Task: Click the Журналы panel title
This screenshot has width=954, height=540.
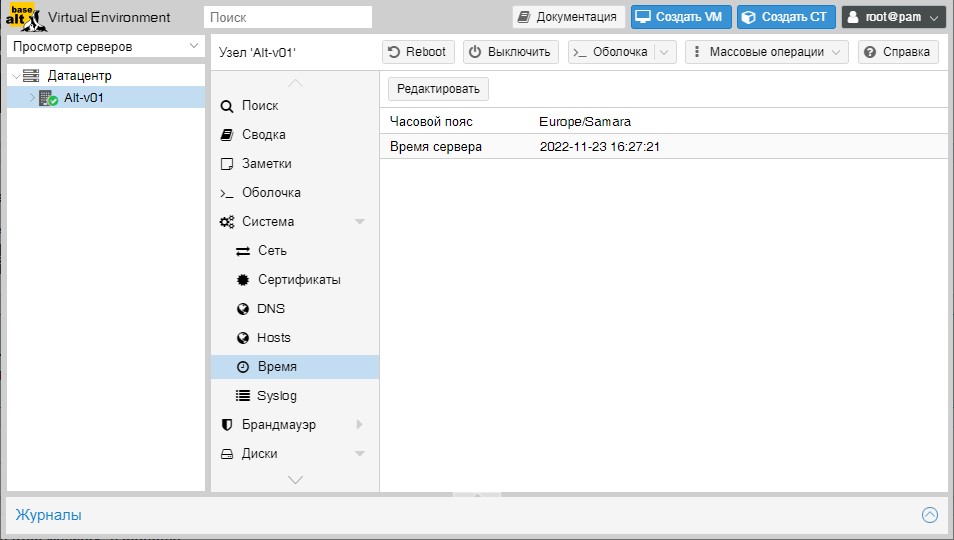Action: pos(48,515)
